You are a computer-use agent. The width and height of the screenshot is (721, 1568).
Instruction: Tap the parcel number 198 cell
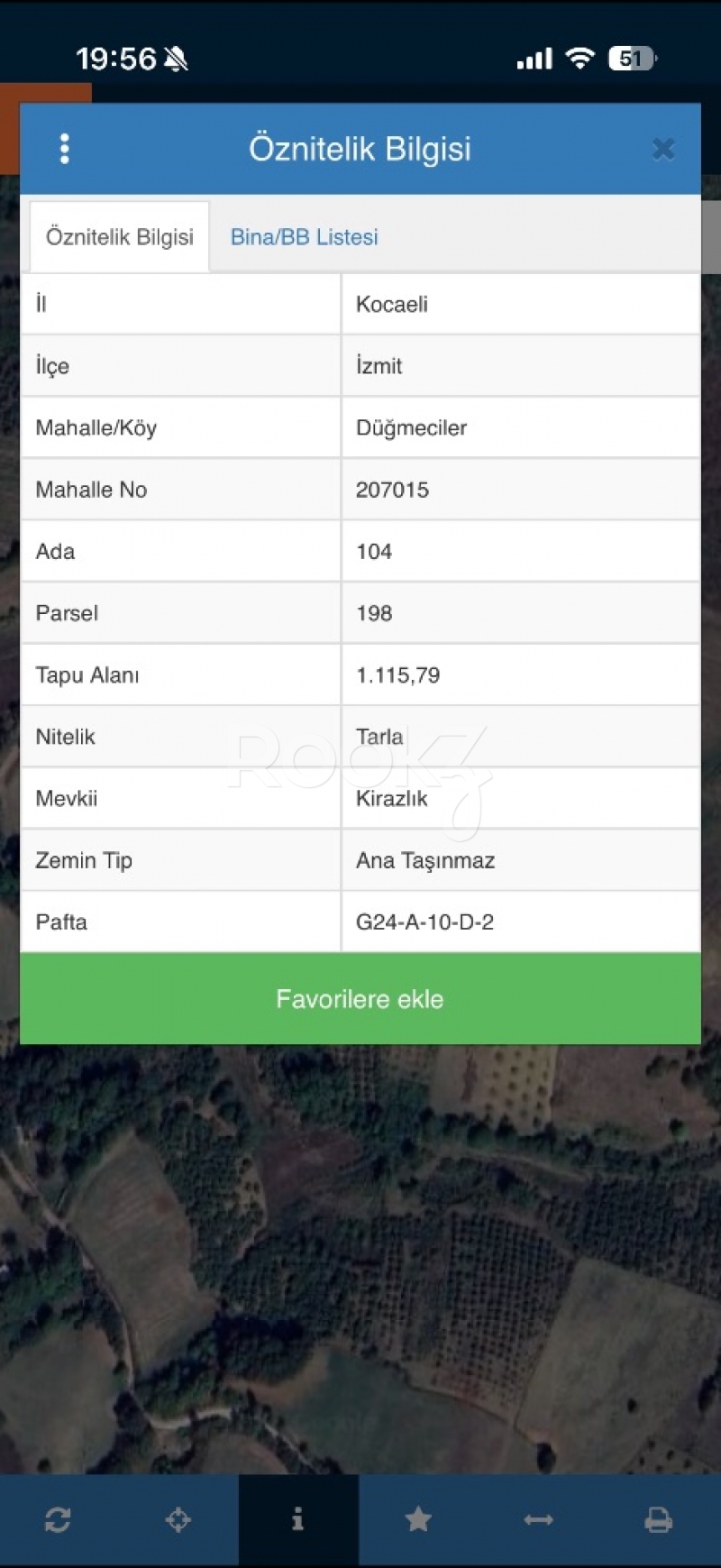374,613
